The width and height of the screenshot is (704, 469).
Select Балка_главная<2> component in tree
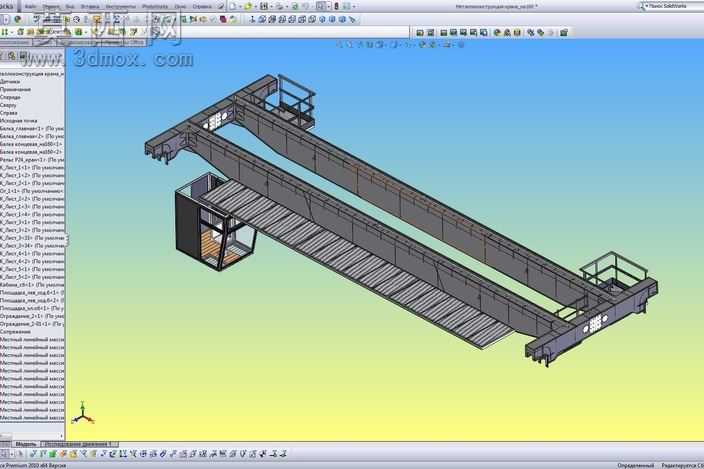click(32, 136)
